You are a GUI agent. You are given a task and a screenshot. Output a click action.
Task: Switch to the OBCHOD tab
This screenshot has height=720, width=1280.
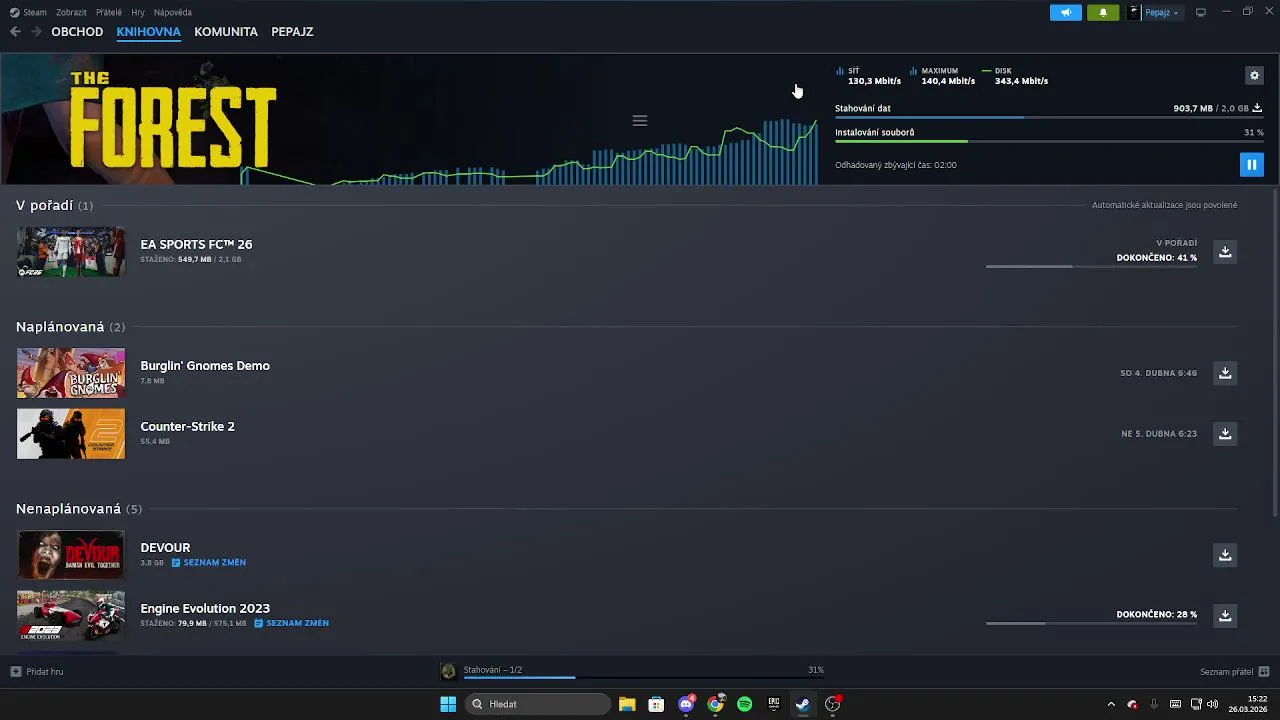tap(77, 31)
